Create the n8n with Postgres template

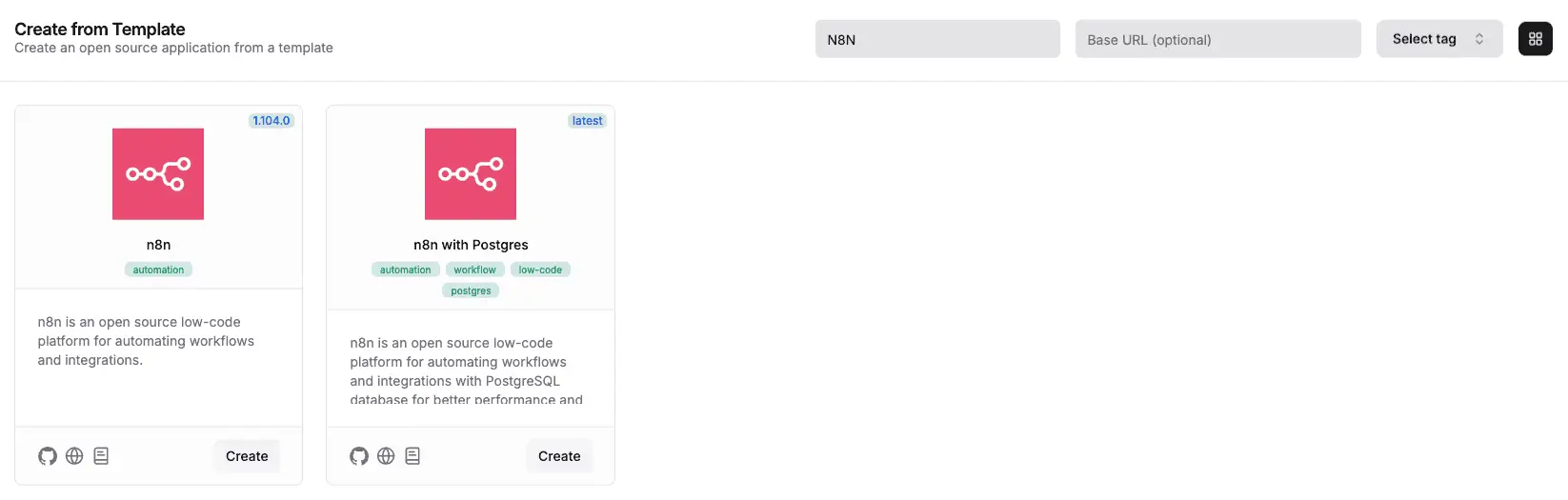(x=559, y=456)
